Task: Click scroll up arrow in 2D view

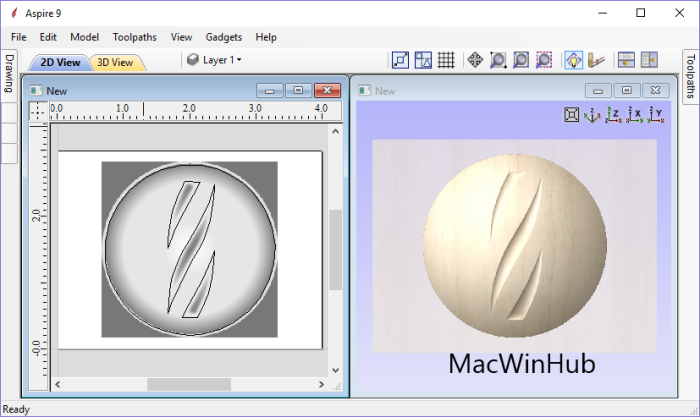Action: 336,131
